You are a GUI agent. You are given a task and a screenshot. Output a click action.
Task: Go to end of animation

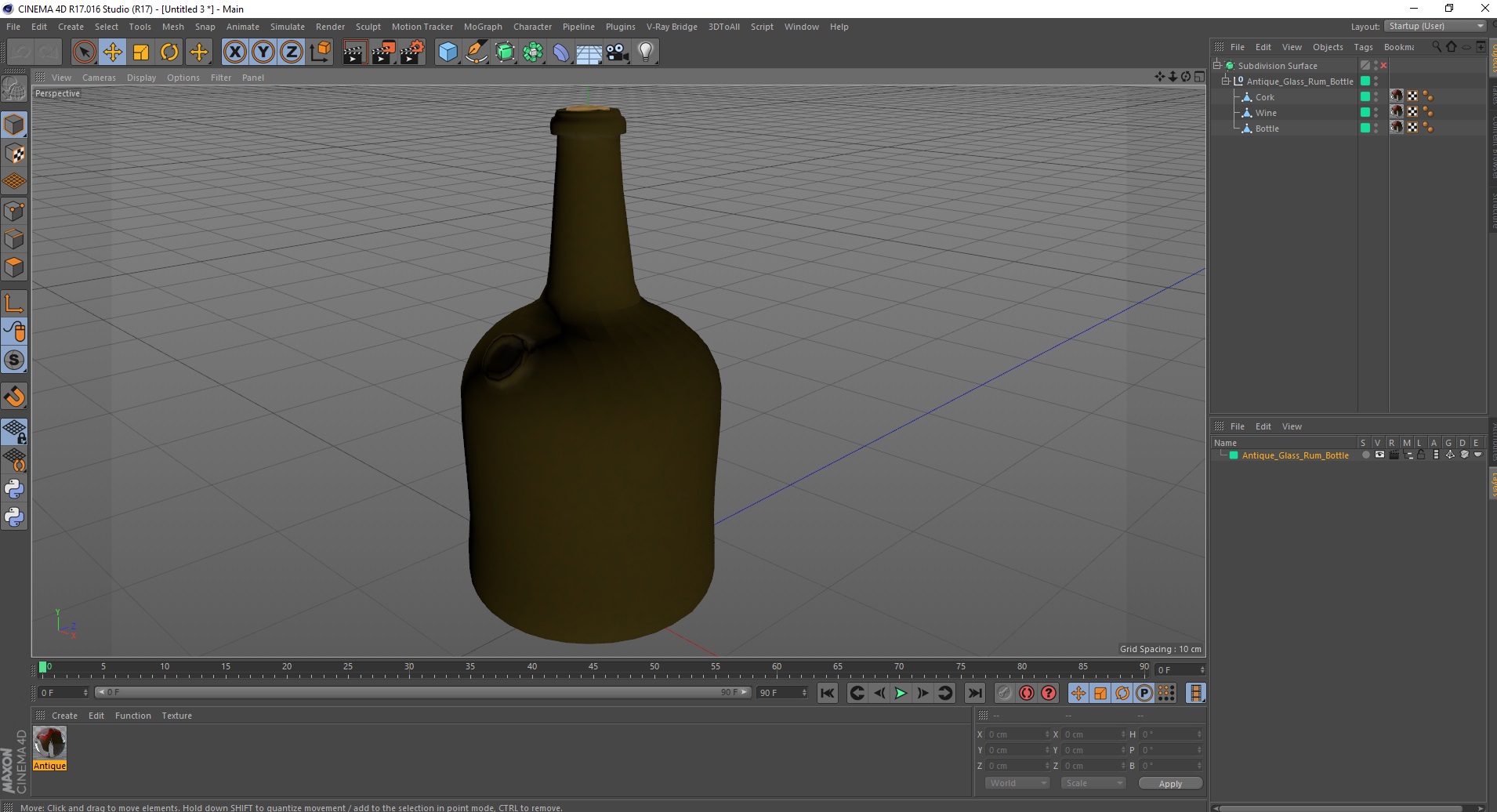[975, 693]
